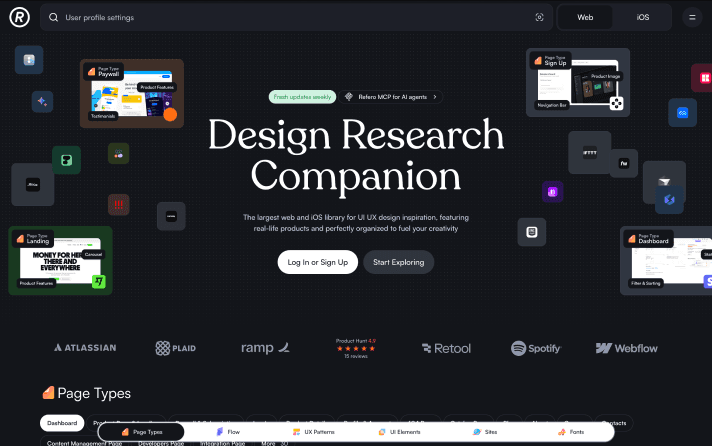This screenshot has height=446, width=712.
Task: Select Fonts in the bottom navigation
Action: point(571,432)
